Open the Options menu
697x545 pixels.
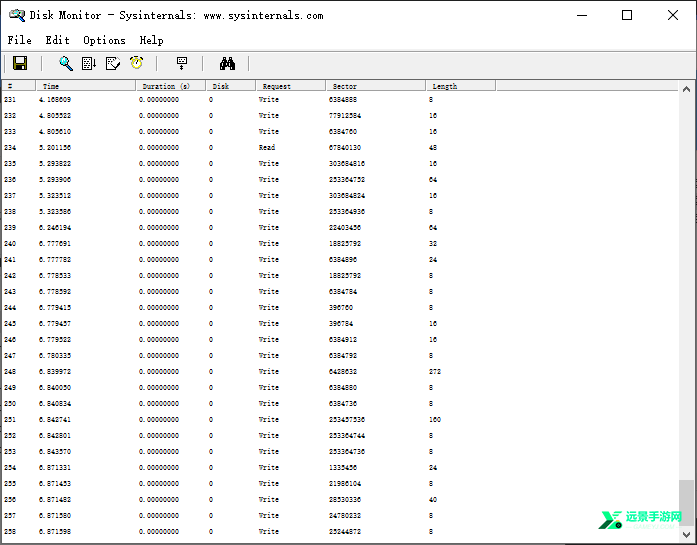104,40
